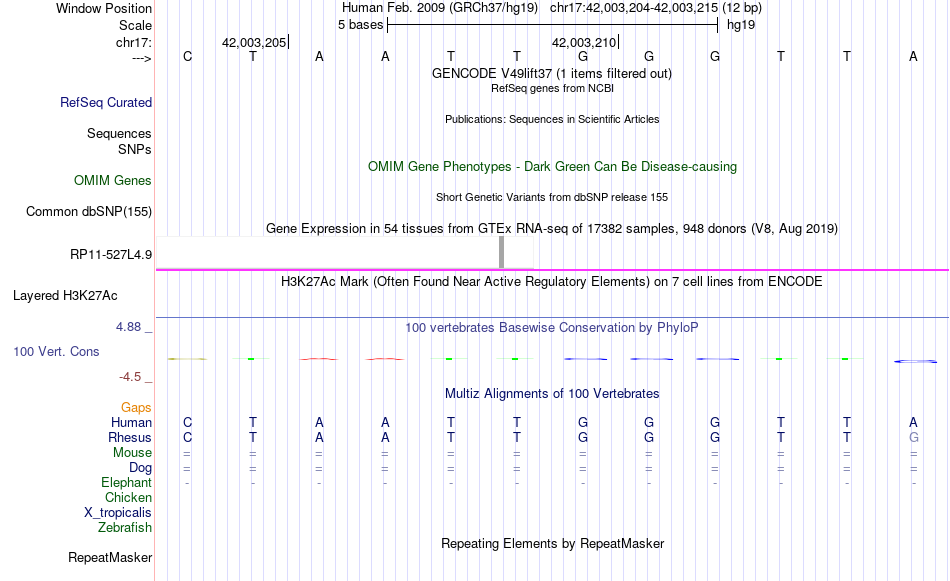Click the sequence direction arrow --->
Screen dimensions: 950x581
click(141, 58)
